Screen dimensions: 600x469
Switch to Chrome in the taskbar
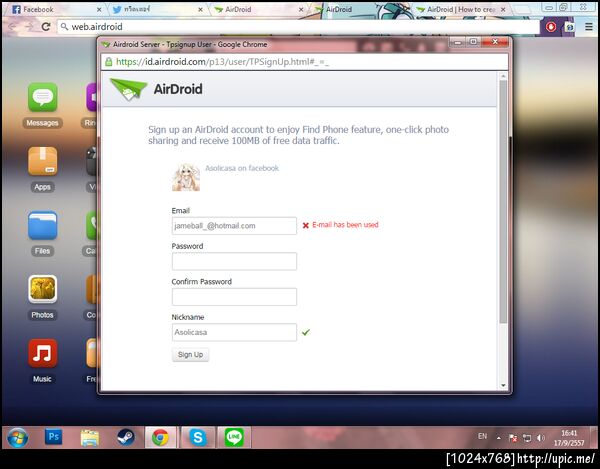(161, 437)
